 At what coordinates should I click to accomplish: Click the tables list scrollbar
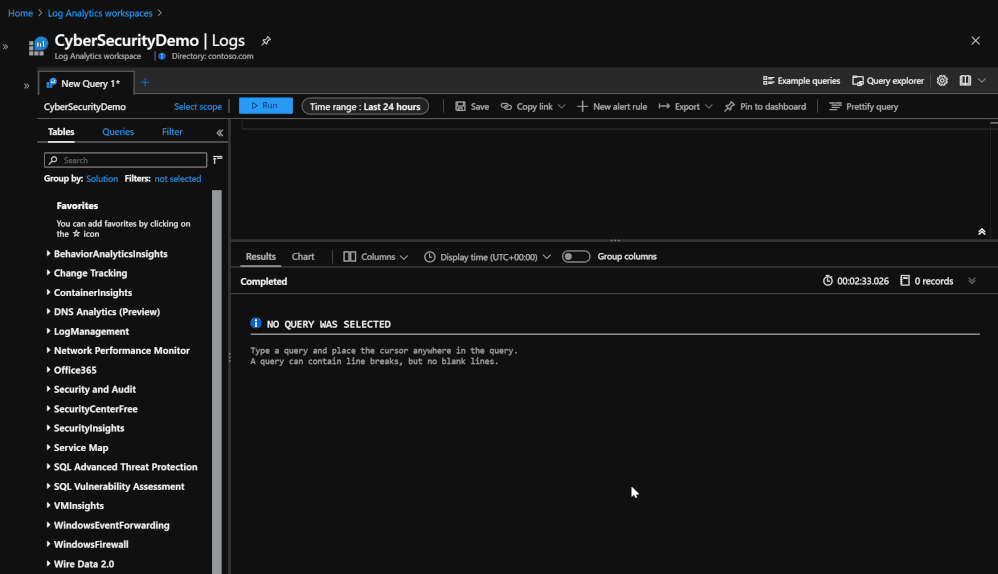tap(216, 382)
